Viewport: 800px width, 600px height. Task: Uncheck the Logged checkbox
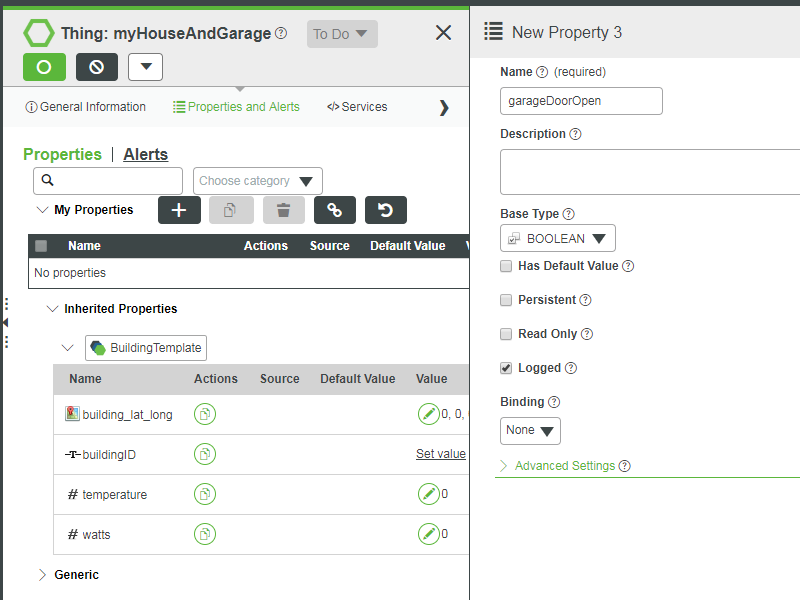pyautogui.click(x=507, y=368)
